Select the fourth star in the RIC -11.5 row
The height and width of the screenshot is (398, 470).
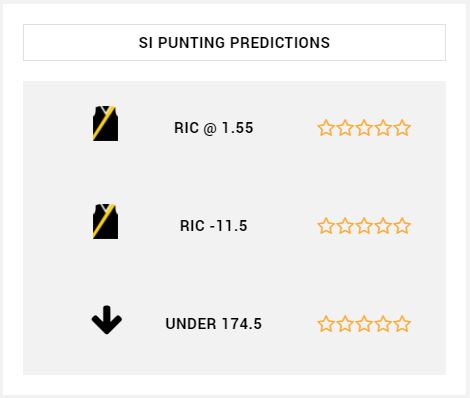[x=383, y=226]
